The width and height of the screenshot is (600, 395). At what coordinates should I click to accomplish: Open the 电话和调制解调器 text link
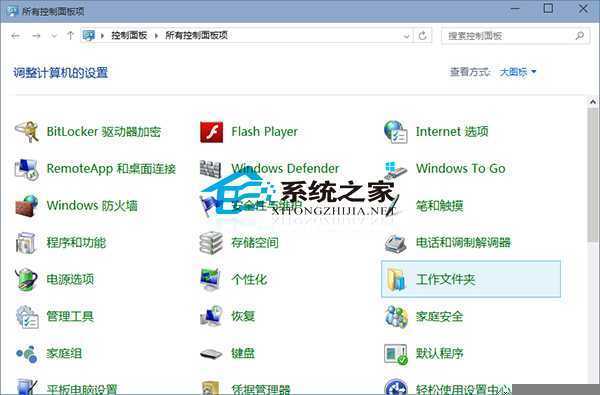[464, 243]
